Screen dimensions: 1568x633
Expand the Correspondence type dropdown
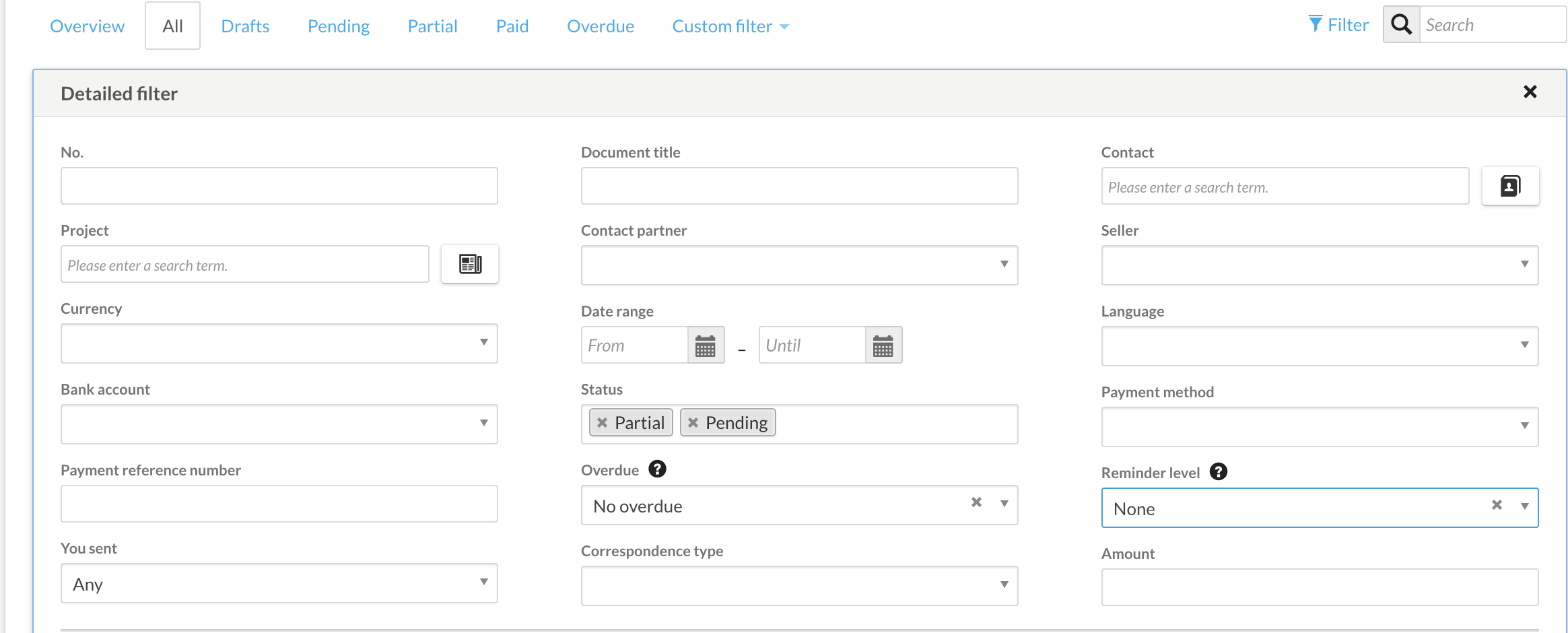799,586
